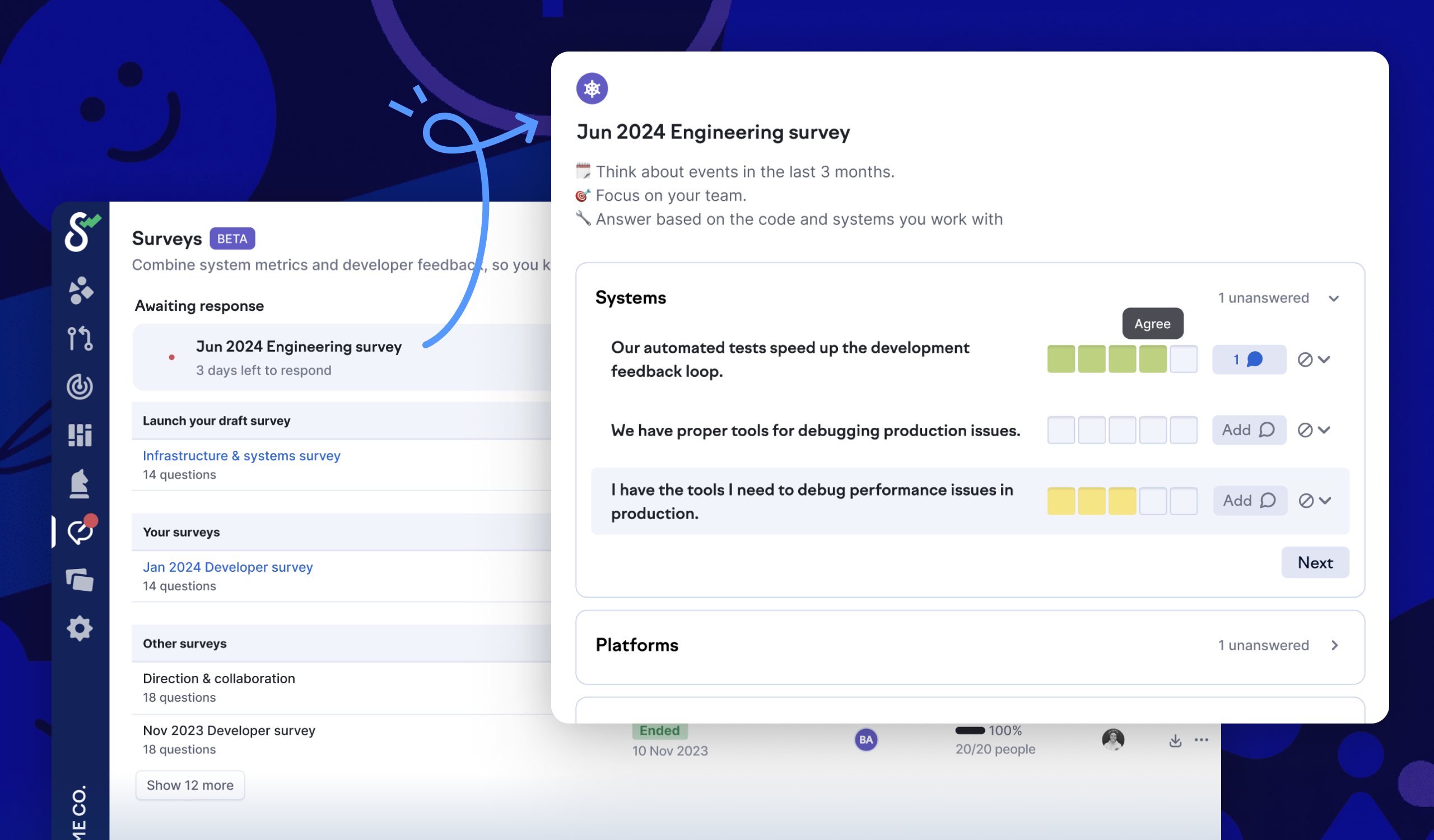
Task: Download the Nov 2023 survey results
Action: click(x=1175, y=740)
